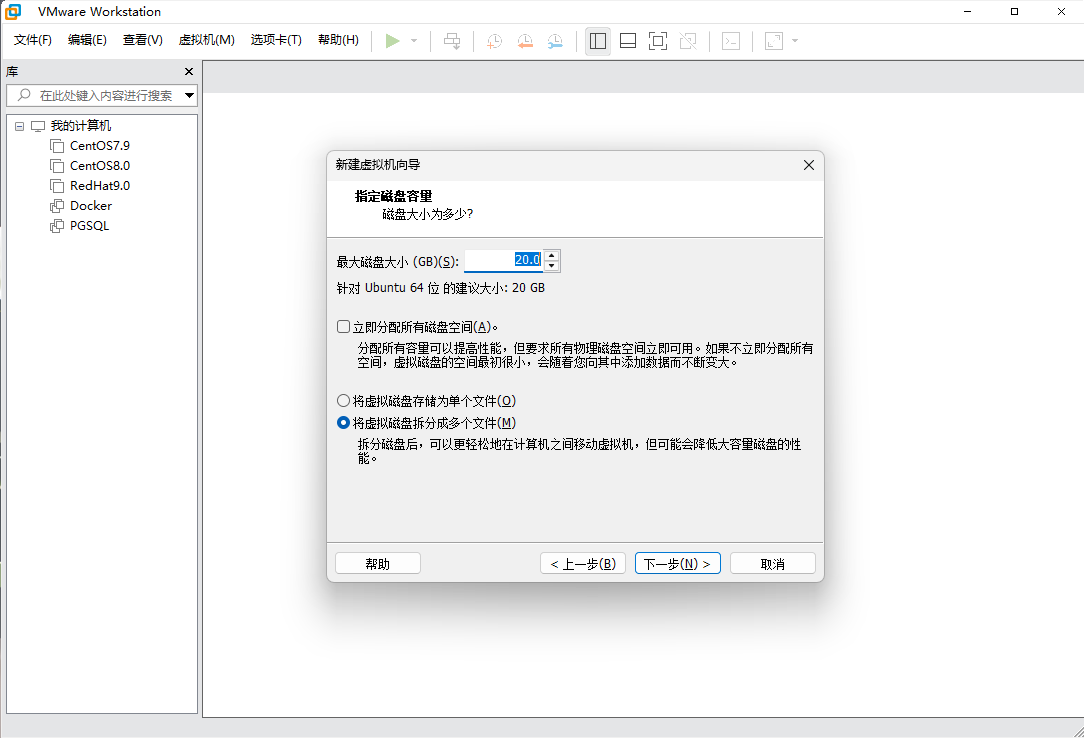This screenshot has height=738, width=1084.
Task: Open the stretch display dropdown arrow
Action: (795, 41)
